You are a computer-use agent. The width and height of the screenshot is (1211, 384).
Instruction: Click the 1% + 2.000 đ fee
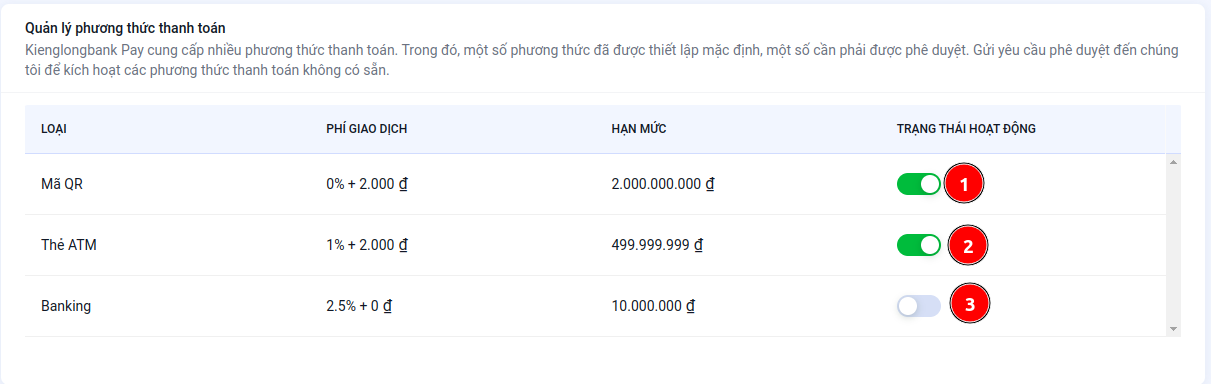367,245
